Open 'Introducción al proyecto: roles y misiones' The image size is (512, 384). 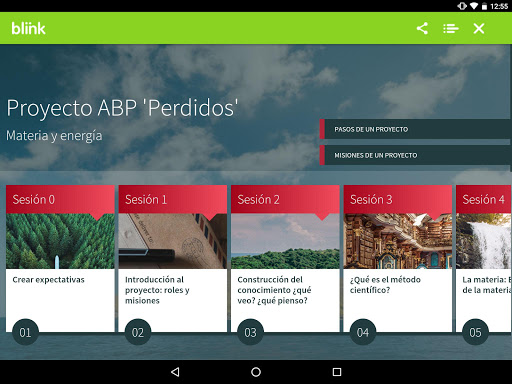click(157, 290)
